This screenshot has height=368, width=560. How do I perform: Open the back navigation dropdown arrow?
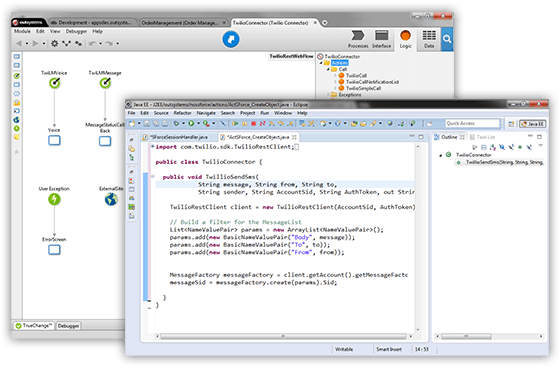27,44
